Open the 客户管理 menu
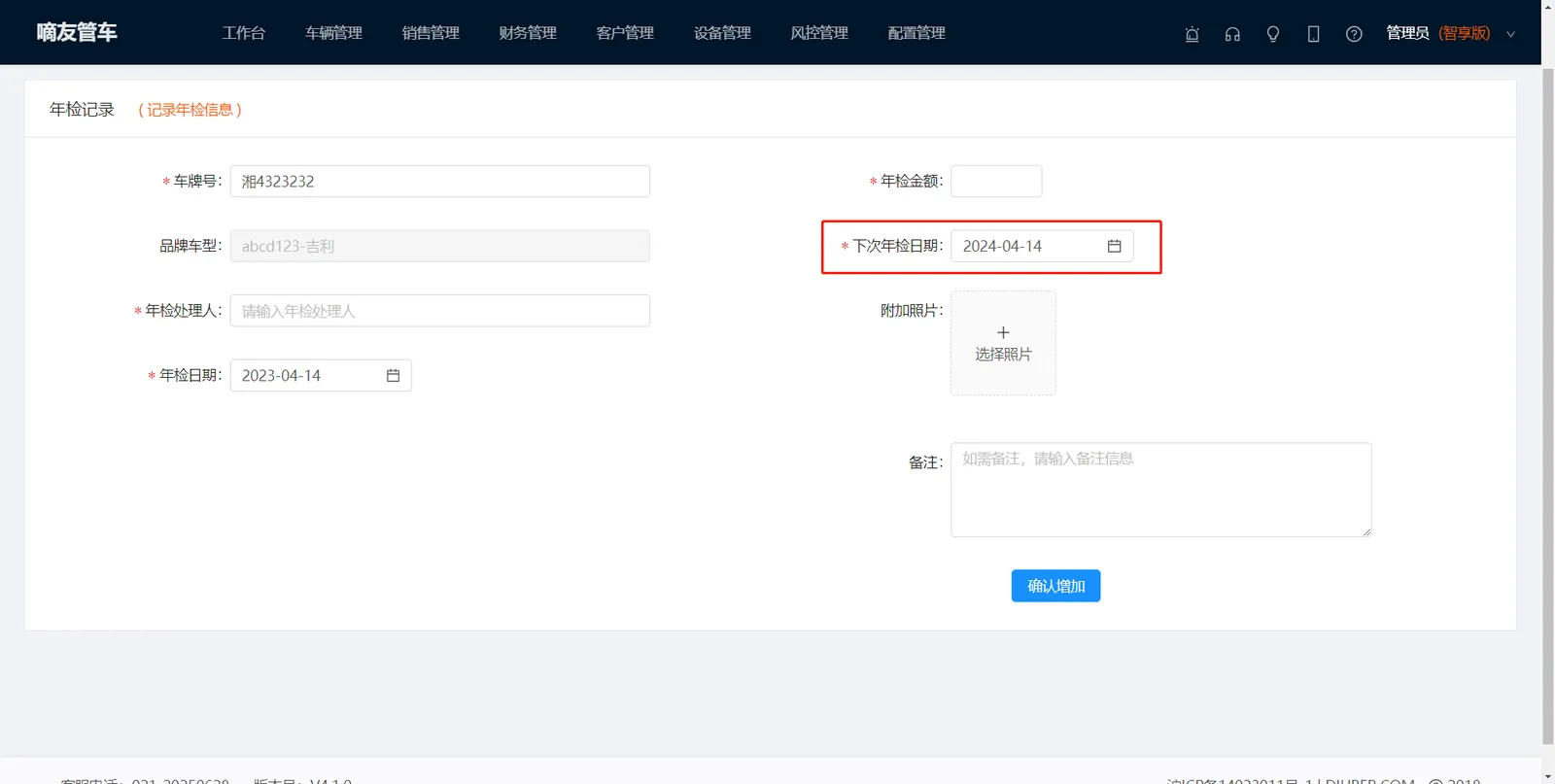 click(x=626, y=33)
